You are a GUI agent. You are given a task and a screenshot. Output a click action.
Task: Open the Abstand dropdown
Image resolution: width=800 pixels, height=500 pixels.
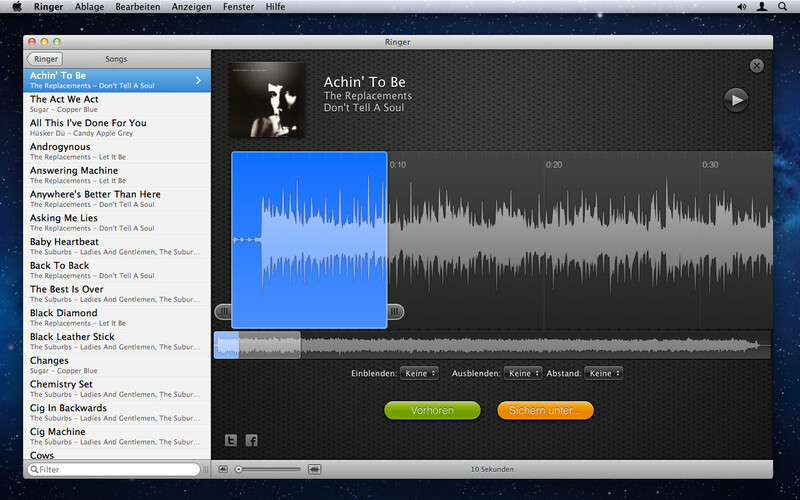[x=604, y=373]
